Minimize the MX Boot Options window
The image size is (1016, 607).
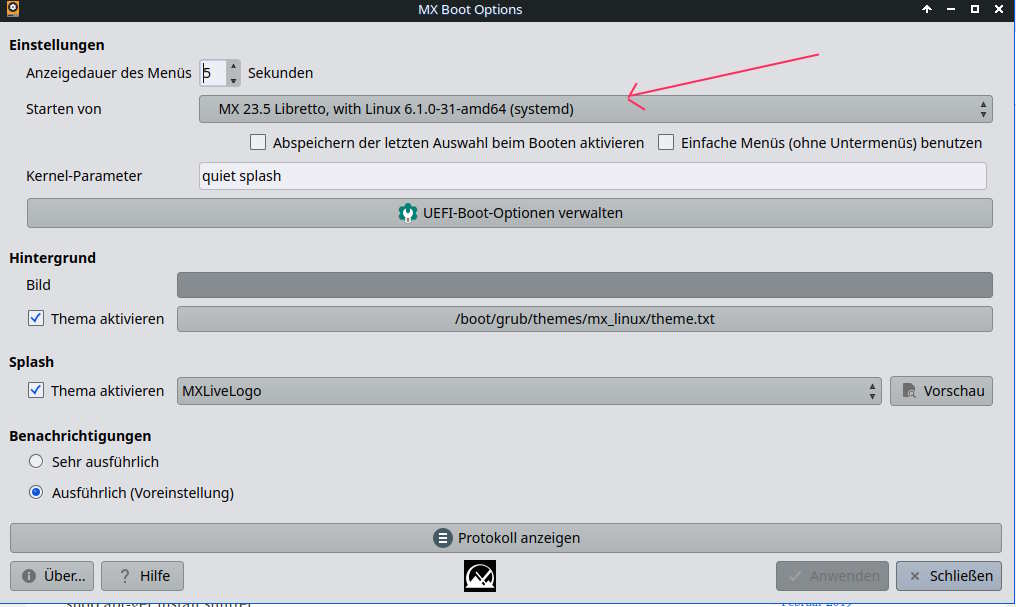pyautogui.click(x=951, y=9)
